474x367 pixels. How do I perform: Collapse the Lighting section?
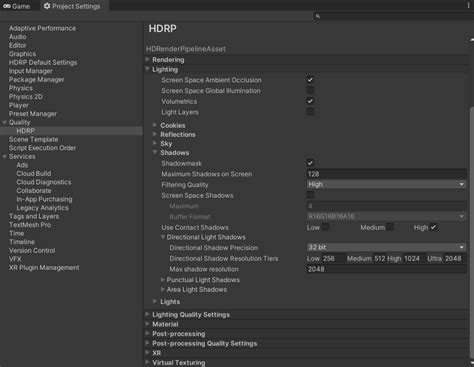(147, 69)
